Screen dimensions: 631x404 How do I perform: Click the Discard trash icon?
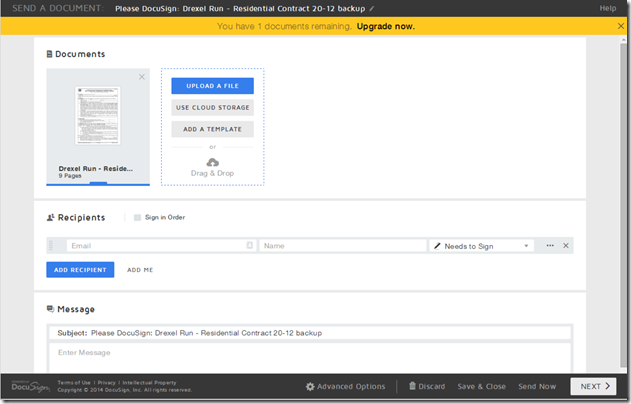(x=412, y=386)
